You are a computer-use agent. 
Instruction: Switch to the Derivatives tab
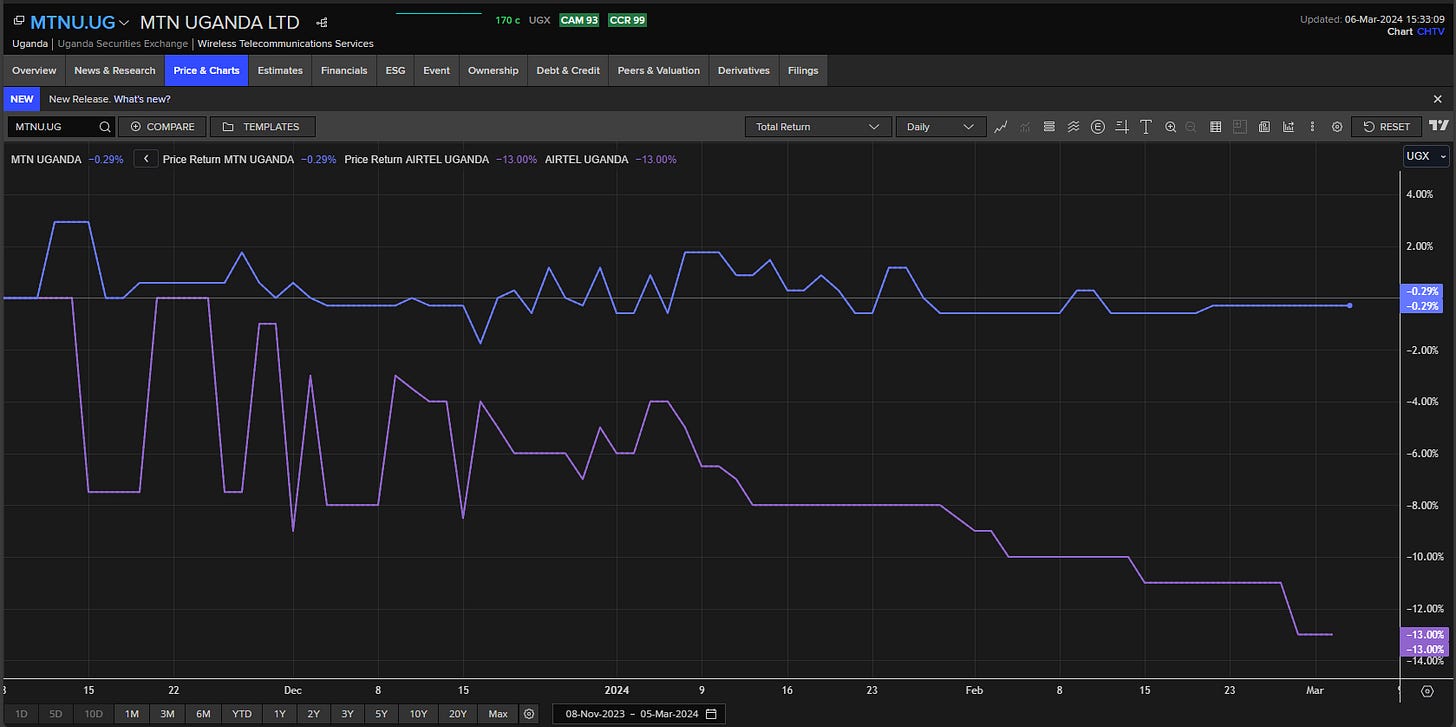pyautogui.click(x=744, y=70)
